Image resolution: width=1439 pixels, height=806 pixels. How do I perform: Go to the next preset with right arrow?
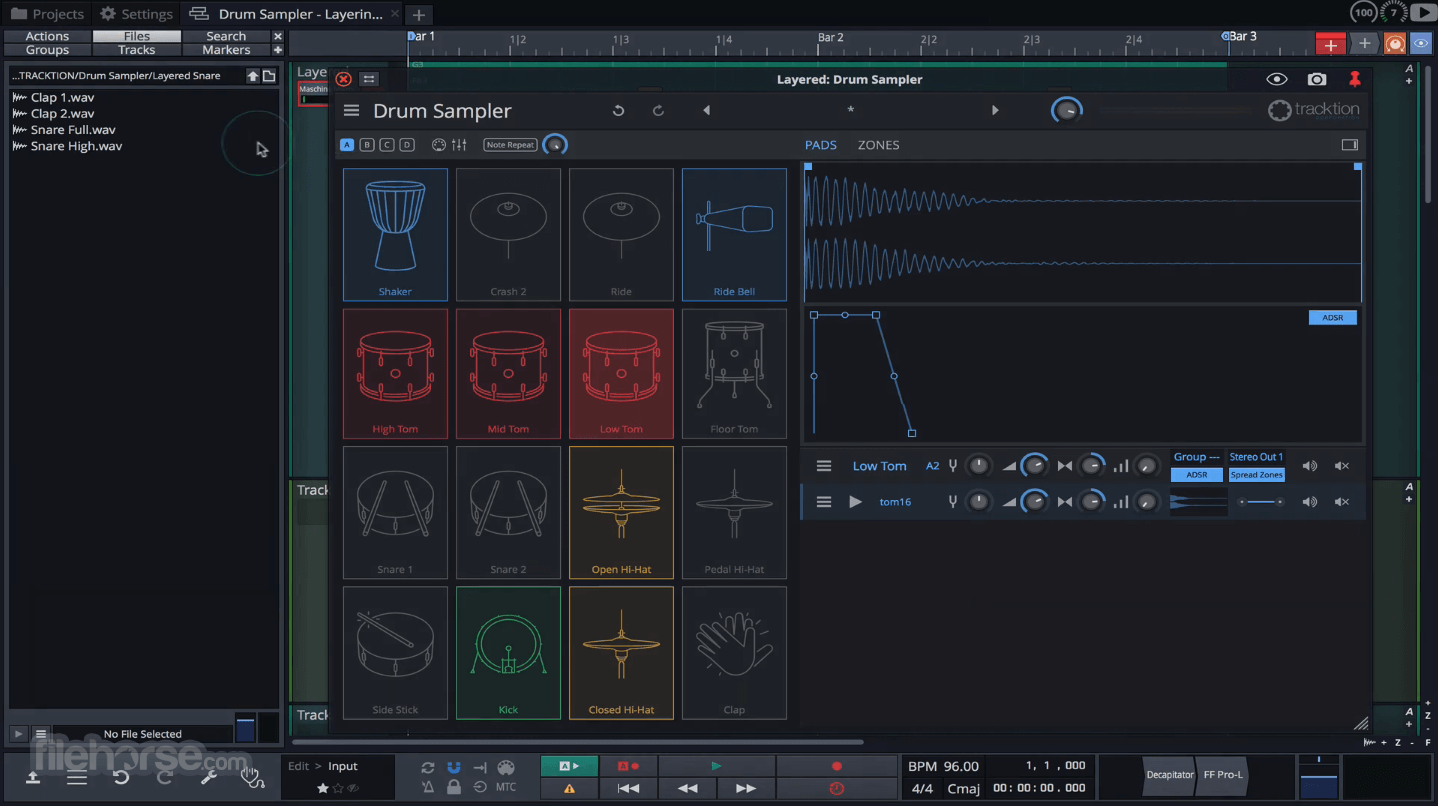pos(995,111)
